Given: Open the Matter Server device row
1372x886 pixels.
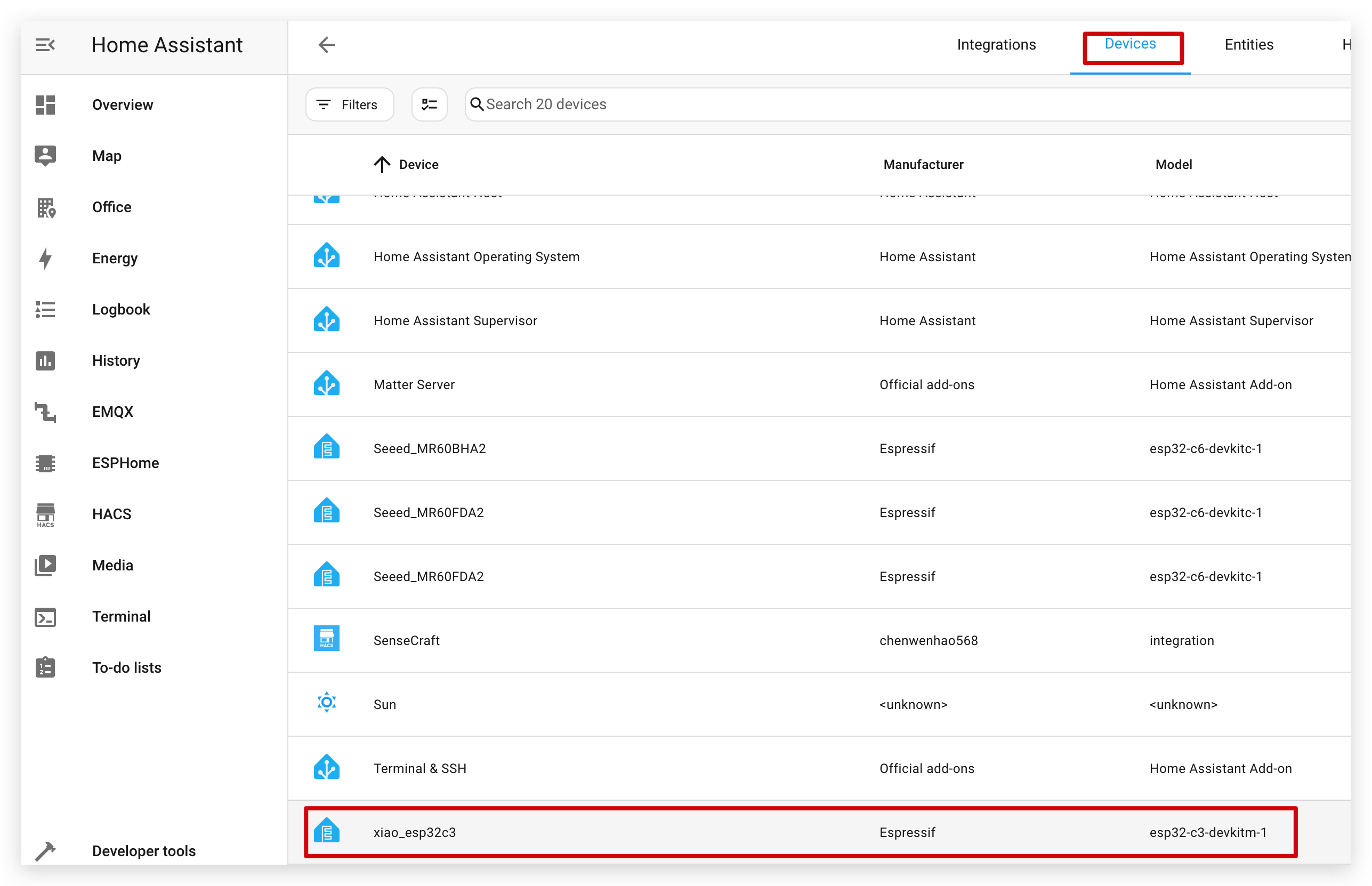Looking at the screenshot, I should (x=819, y=384).
